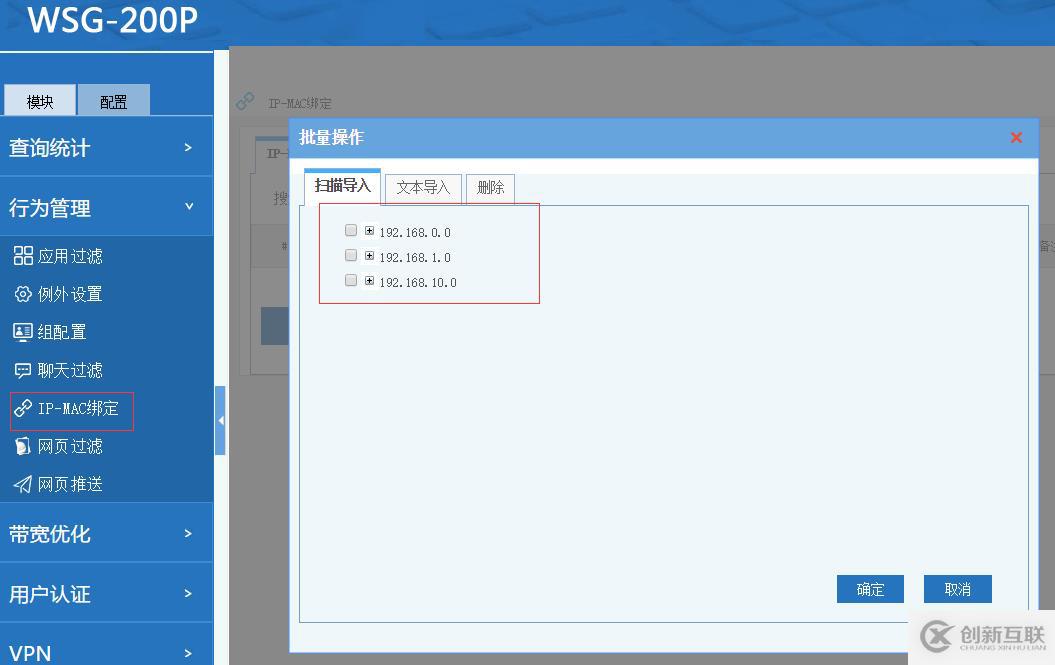This screenshot has height=665, width=1055.
Task: Select the 配置 sidebar tab
Action: (x=113, y=101)
